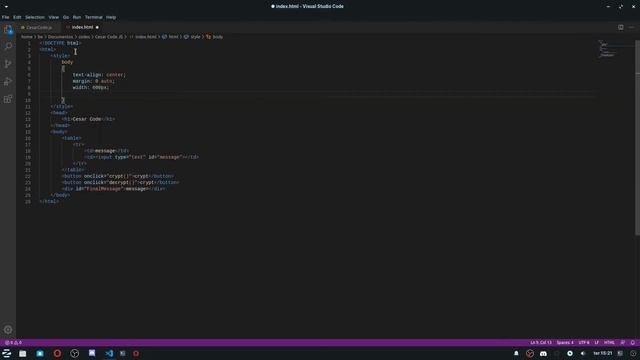
Task: Click the Cesar Code h1 line
Action: [88, 119]
